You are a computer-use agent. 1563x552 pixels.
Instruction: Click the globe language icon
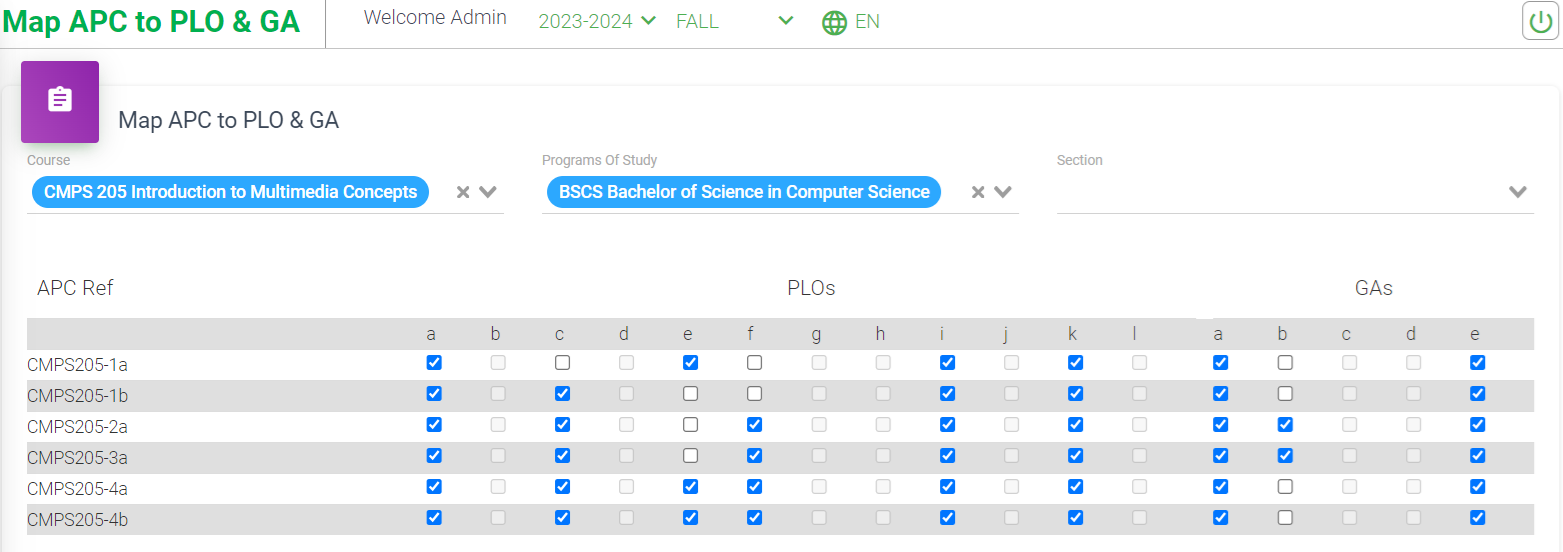click(x=834, y=22)
